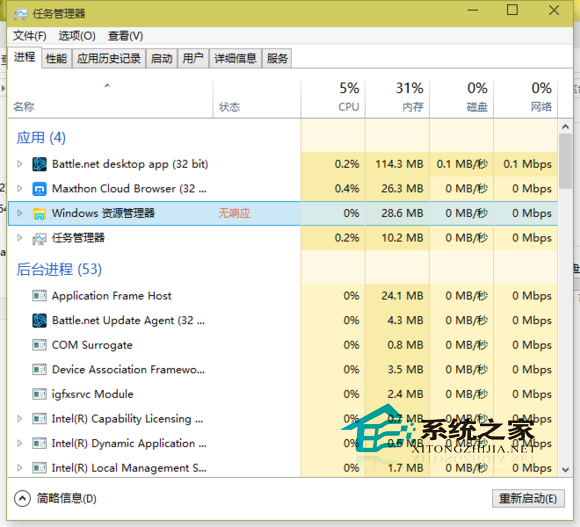
Task: Expand the Battle.net desktop app group
Action: pyautogui.click(x=20, y=164)
